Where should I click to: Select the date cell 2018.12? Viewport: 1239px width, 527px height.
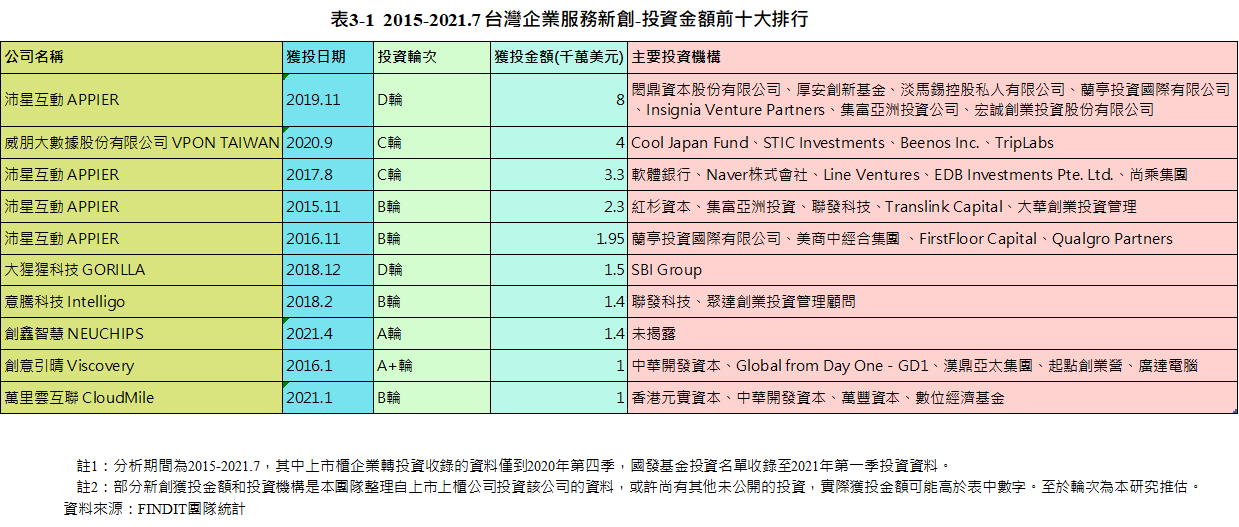point(329,270)
